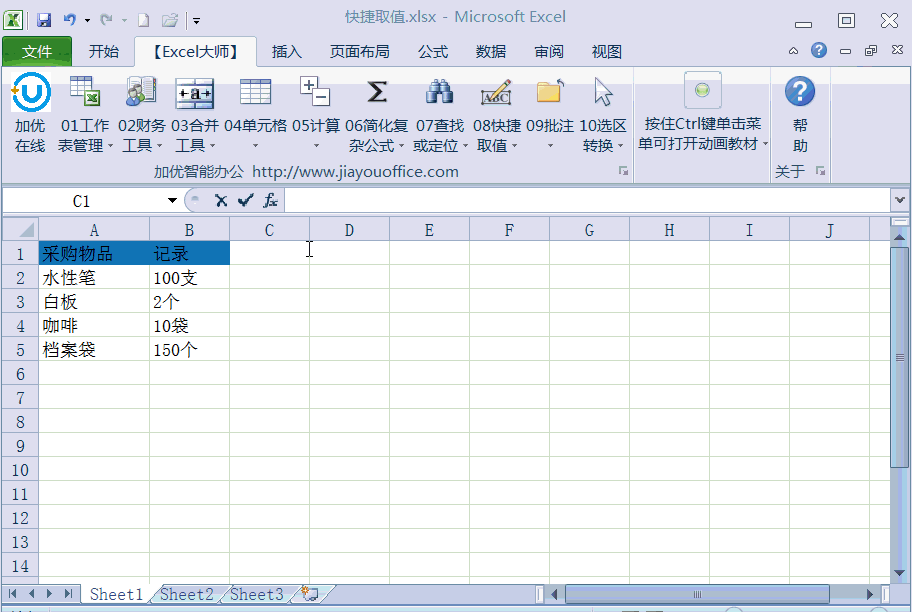Expand the 01工作表管理 dropdown arrow

coord(110,145)
